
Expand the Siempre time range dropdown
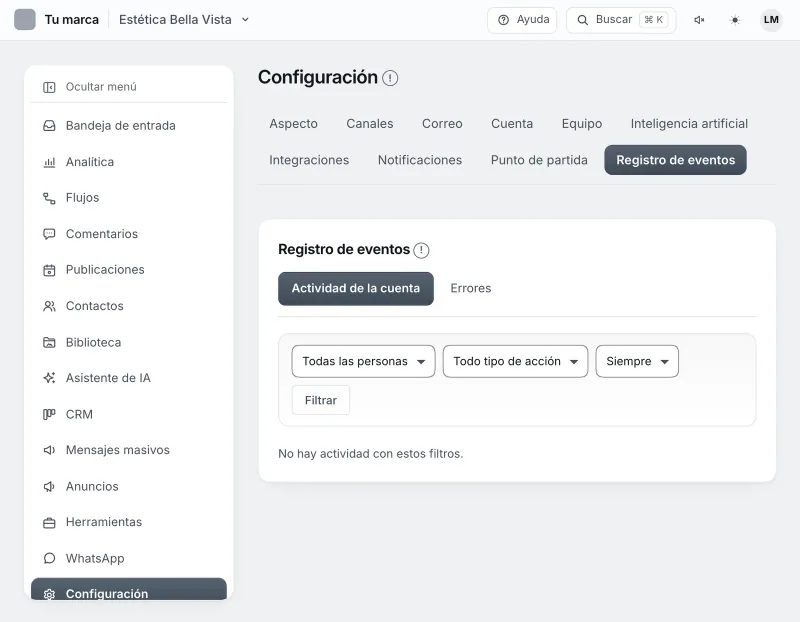point(637,361)
